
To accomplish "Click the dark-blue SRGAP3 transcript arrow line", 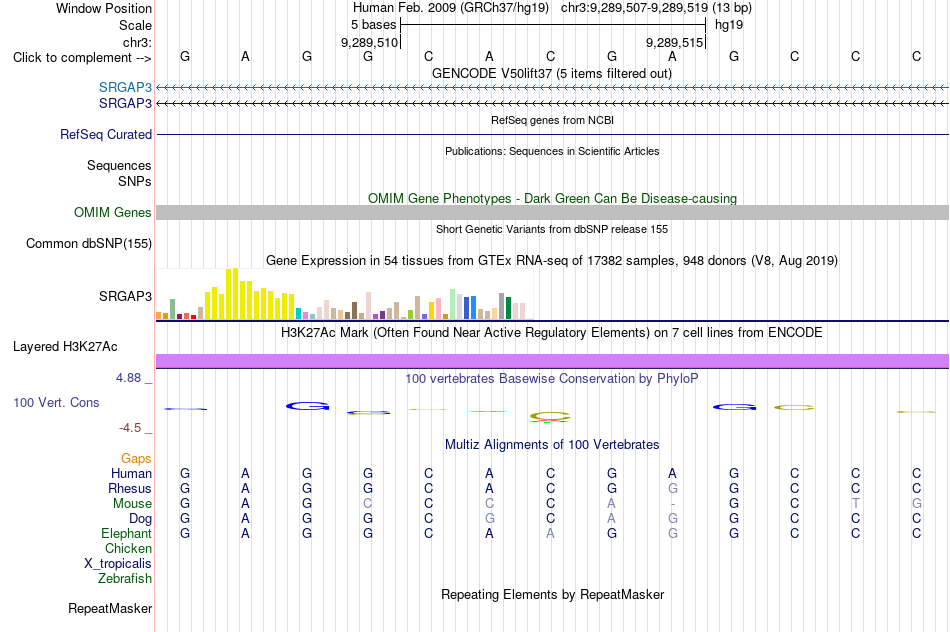I will point(553,104).
